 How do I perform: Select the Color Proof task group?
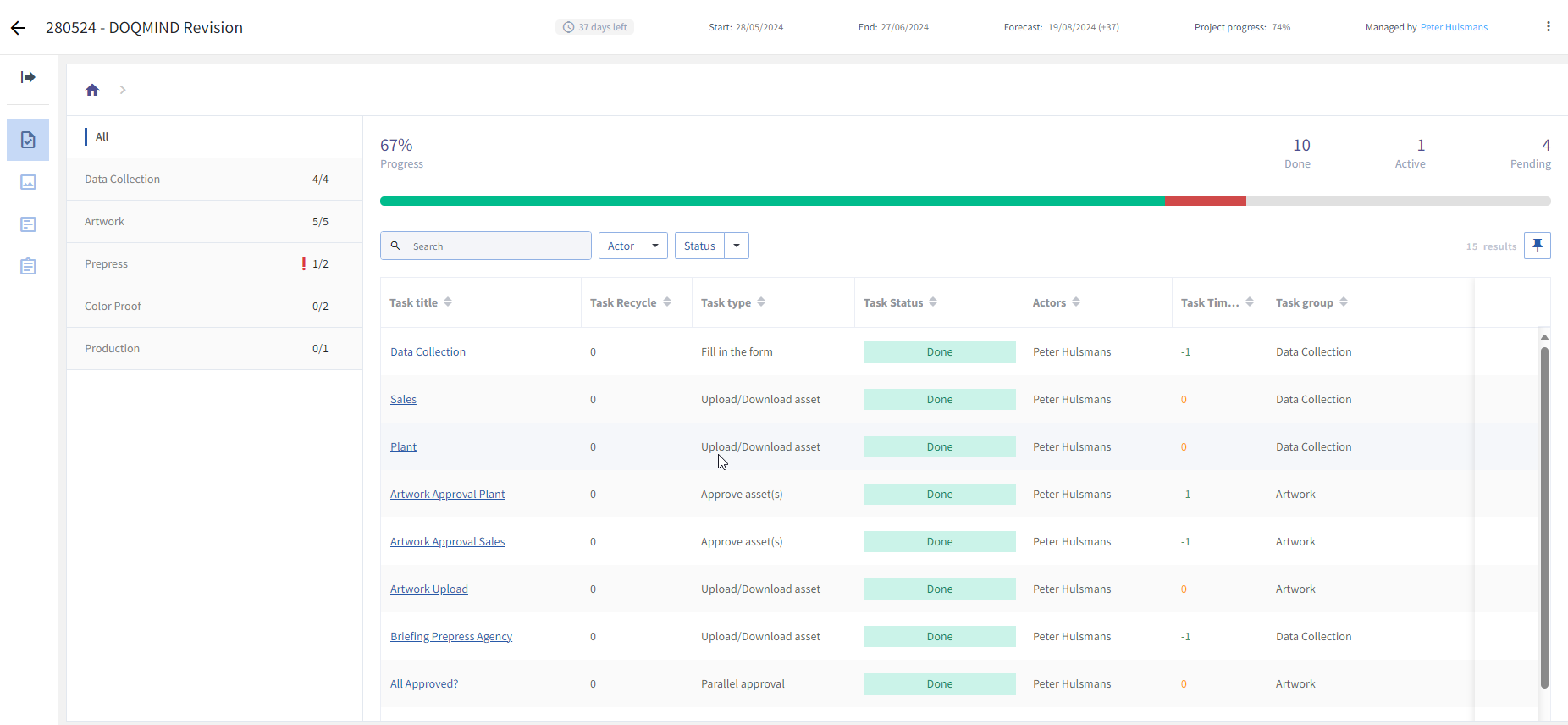point(113,307)
